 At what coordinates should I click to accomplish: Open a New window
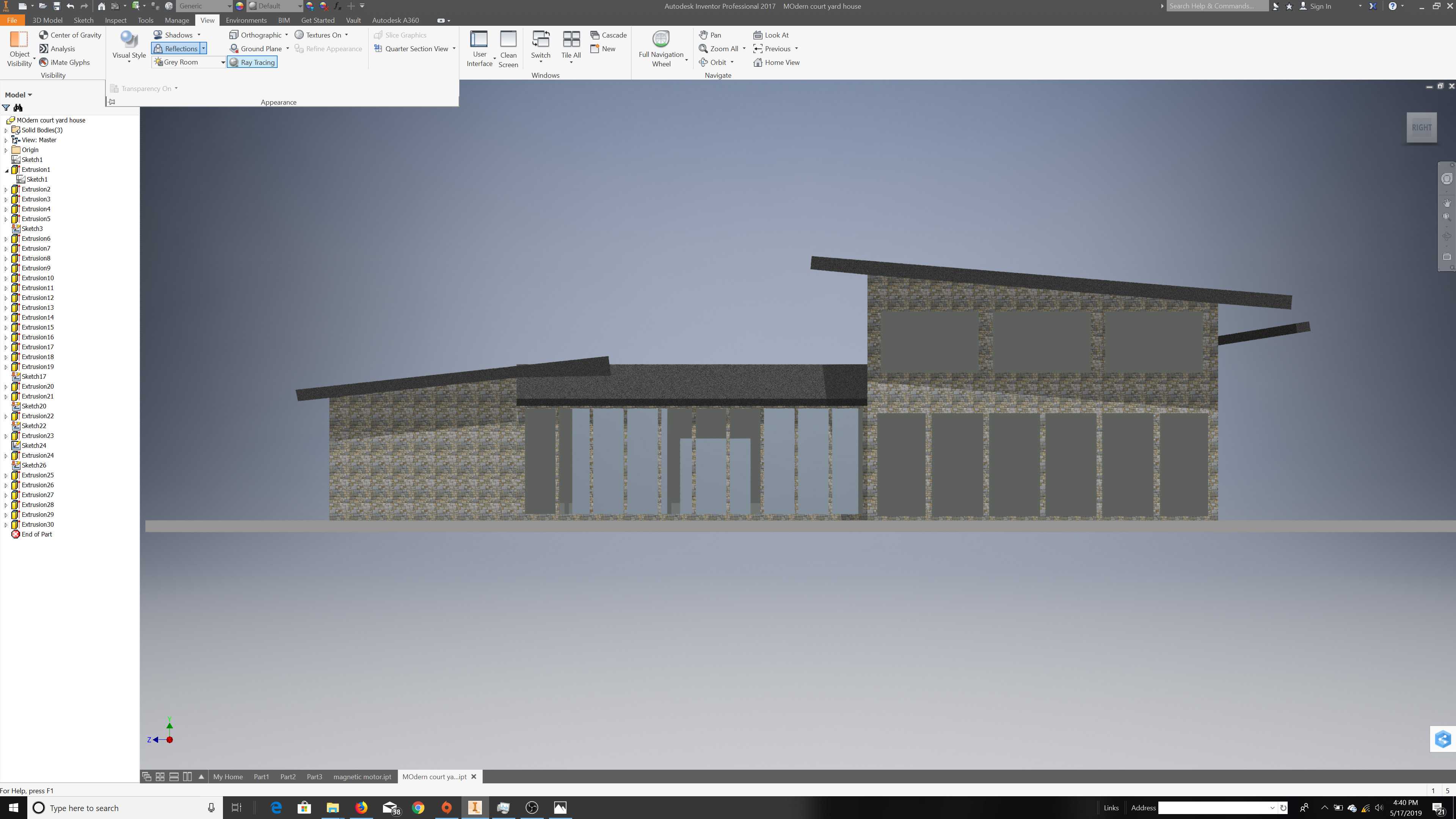[x=602, y=49]
